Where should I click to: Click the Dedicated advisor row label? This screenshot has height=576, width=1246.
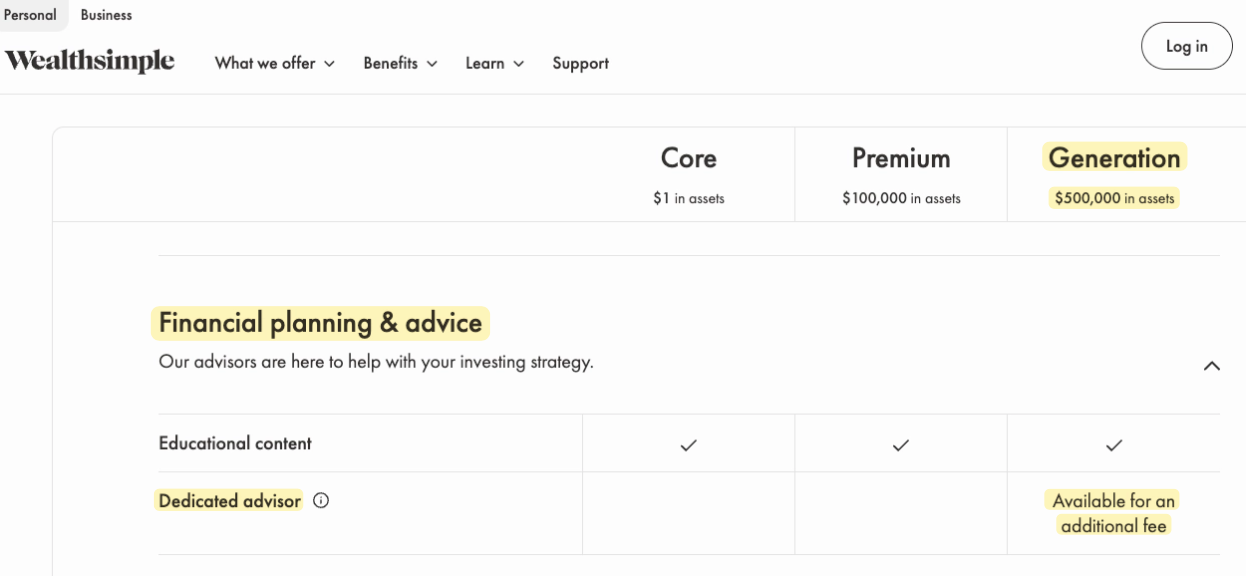[x=229, y=501]
